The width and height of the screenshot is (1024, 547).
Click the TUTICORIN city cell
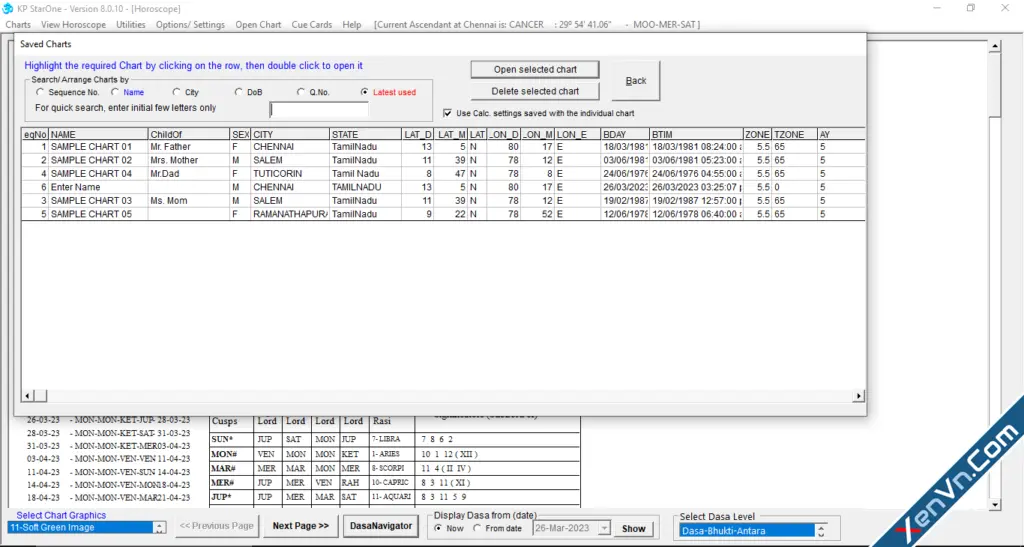[290, 174]
